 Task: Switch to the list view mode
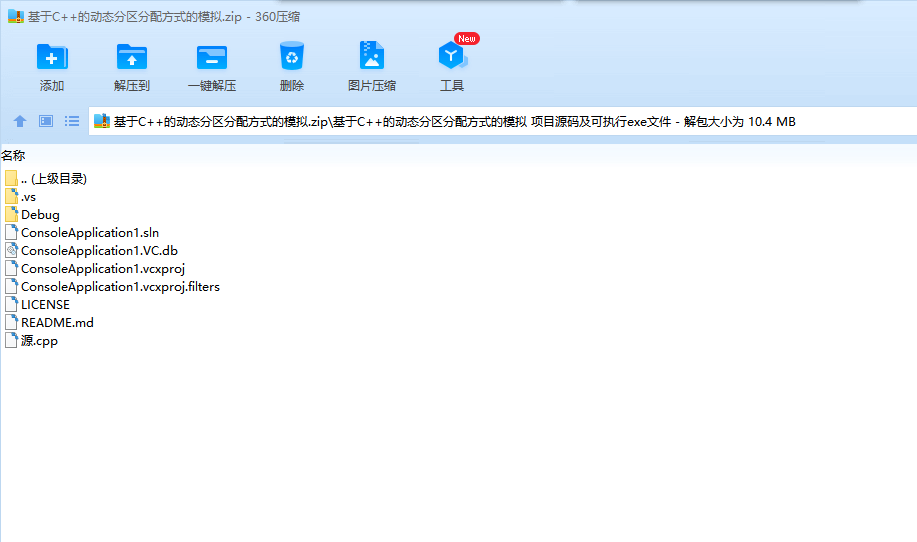pyautogui.click(x=72, y=121)
